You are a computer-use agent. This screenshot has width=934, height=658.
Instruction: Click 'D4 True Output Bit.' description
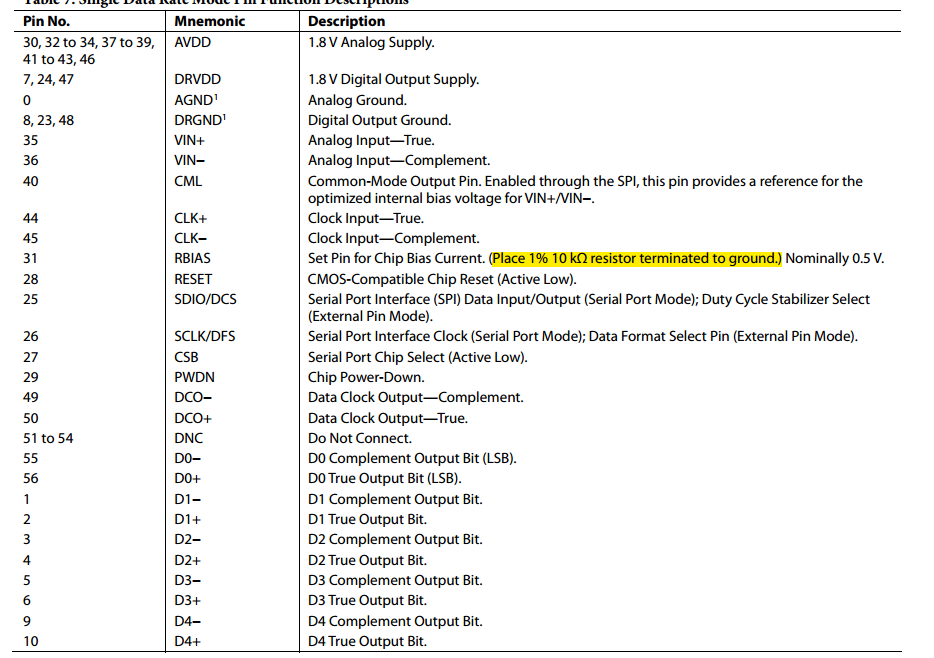(368, 641)
